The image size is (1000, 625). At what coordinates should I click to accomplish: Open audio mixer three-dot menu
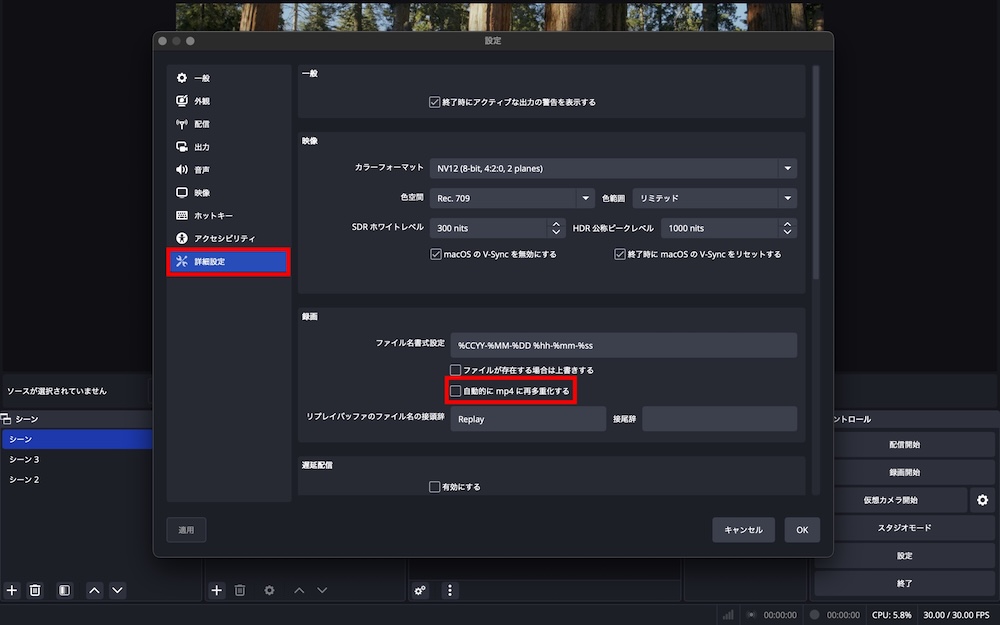450,591
